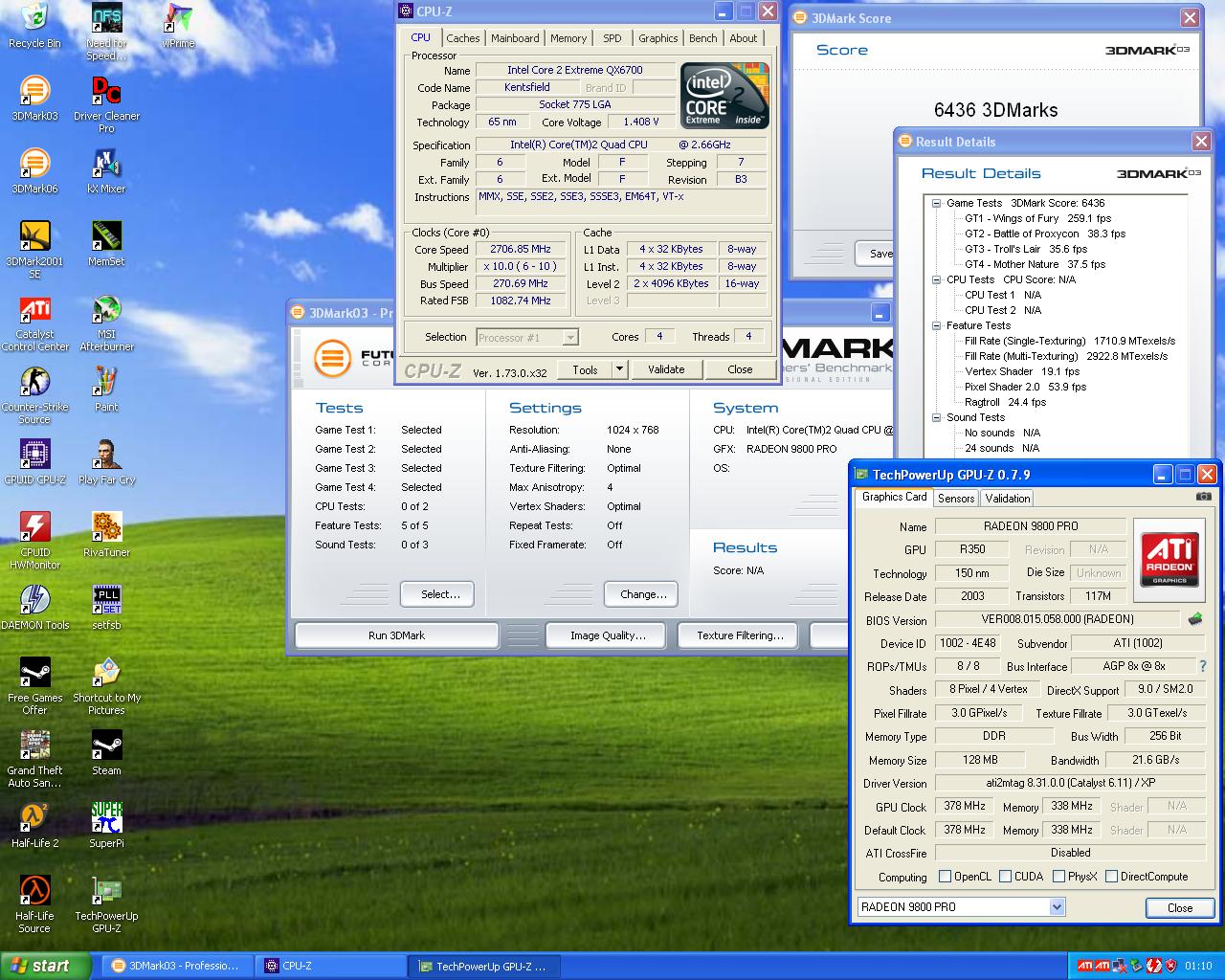This screenshot has width=1225, height=980.
Task: Select the GT1 - Wings of Fury result row
Action: [x=1037, y=218]
